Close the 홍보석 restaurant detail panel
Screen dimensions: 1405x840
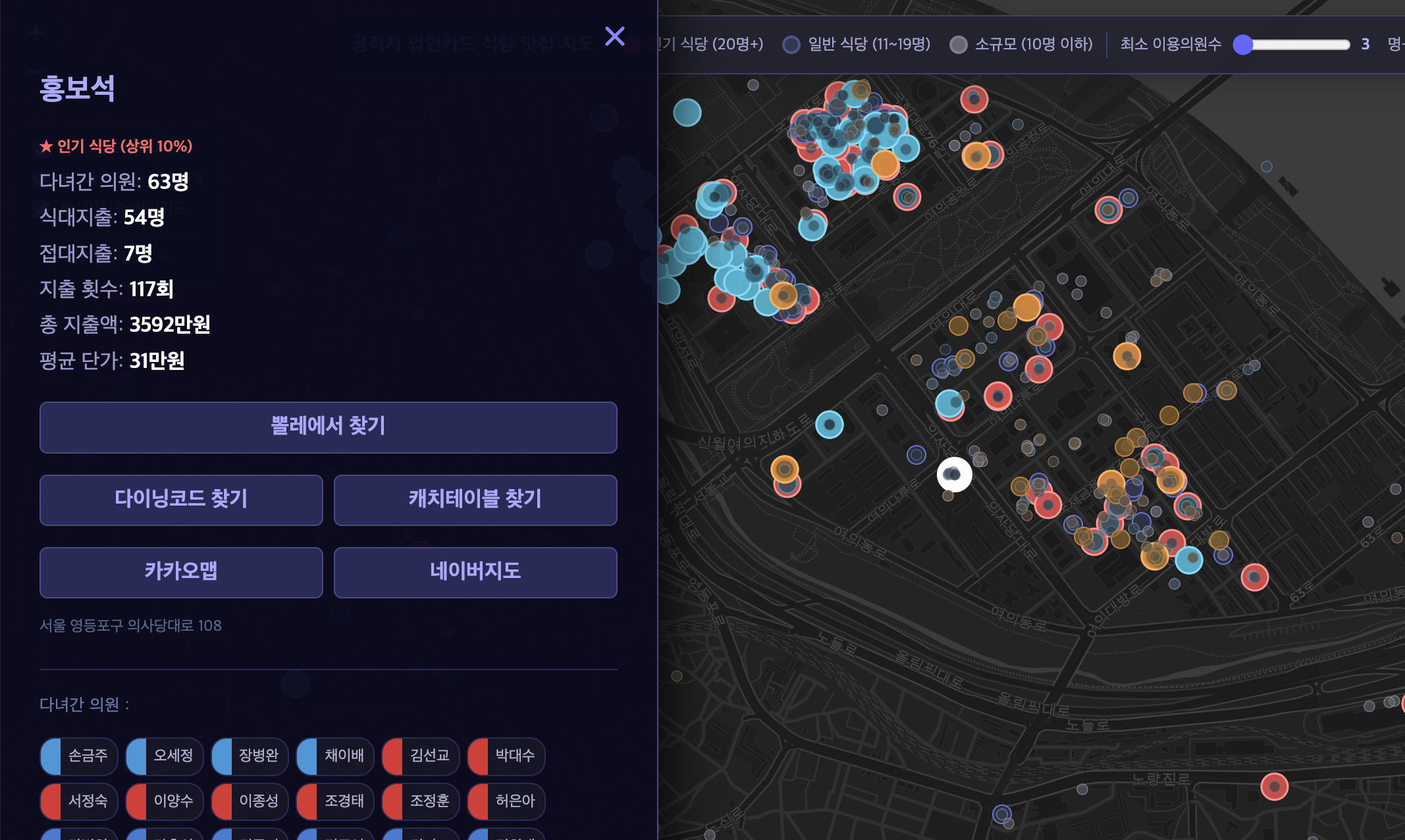tap(614, 36)
